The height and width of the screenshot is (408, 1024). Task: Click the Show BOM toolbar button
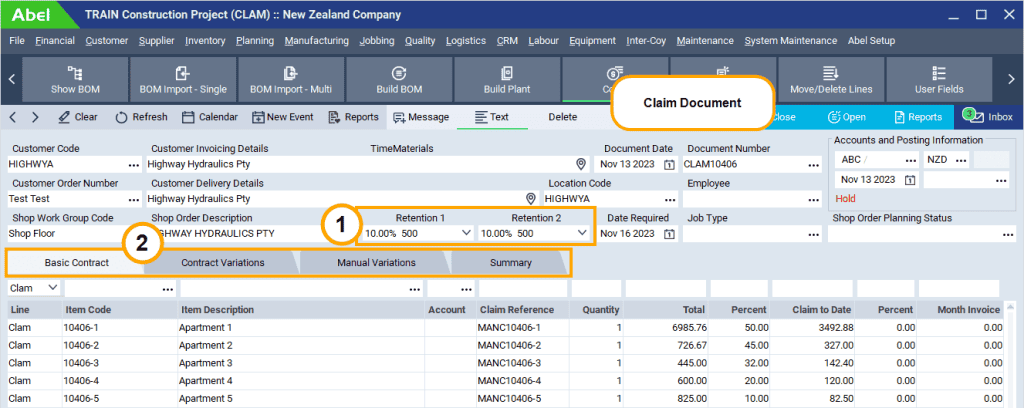tap(75, 79)
